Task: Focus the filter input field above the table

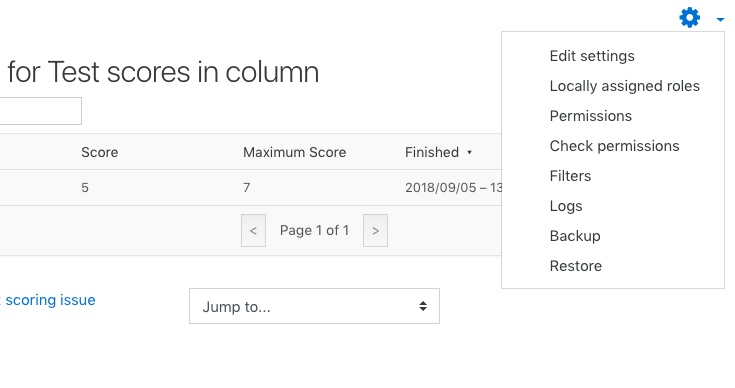Action: 40,111
